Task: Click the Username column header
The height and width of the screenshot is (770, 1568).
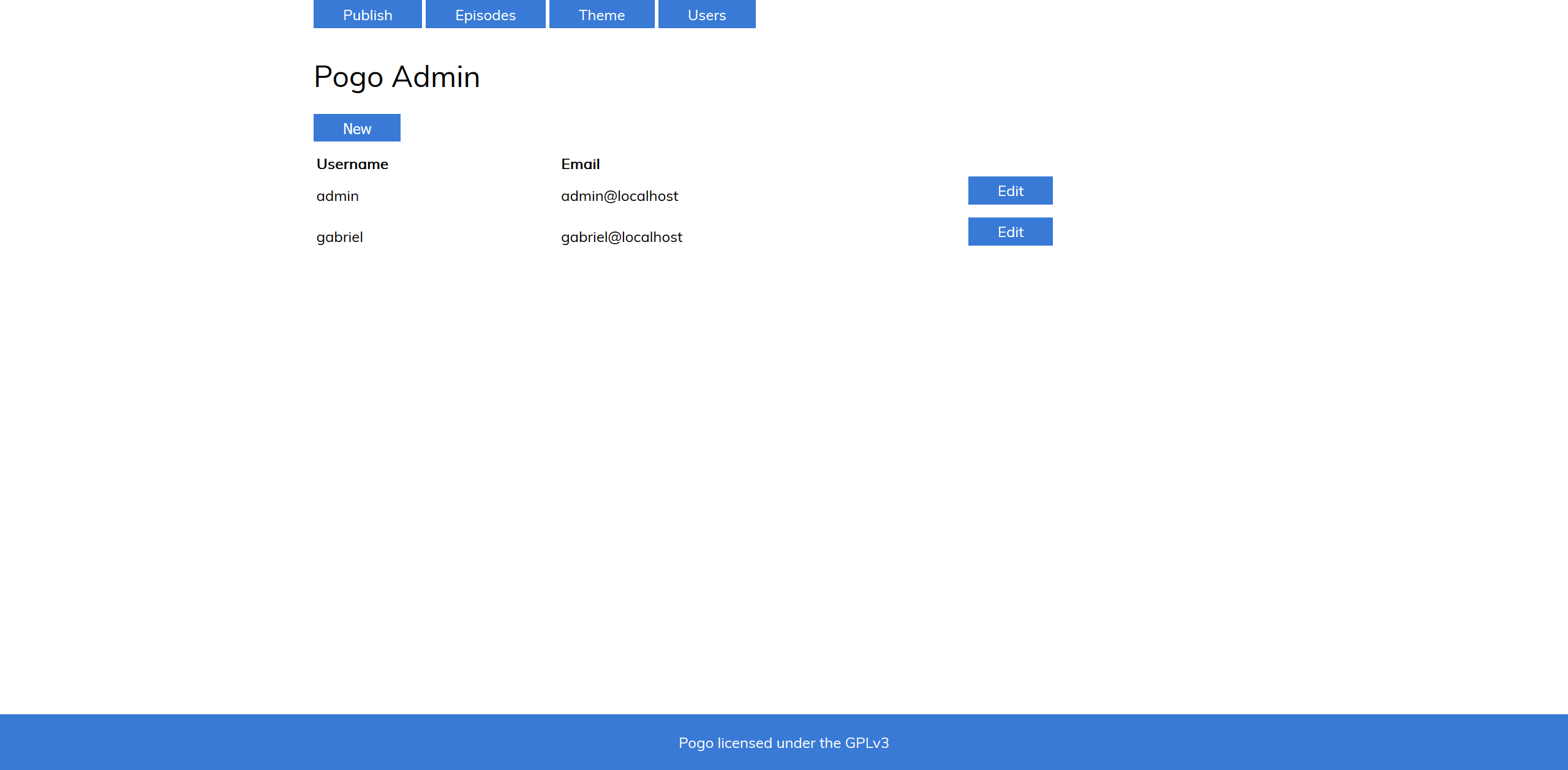Action: pyautogui.click(x=352, y=164)
